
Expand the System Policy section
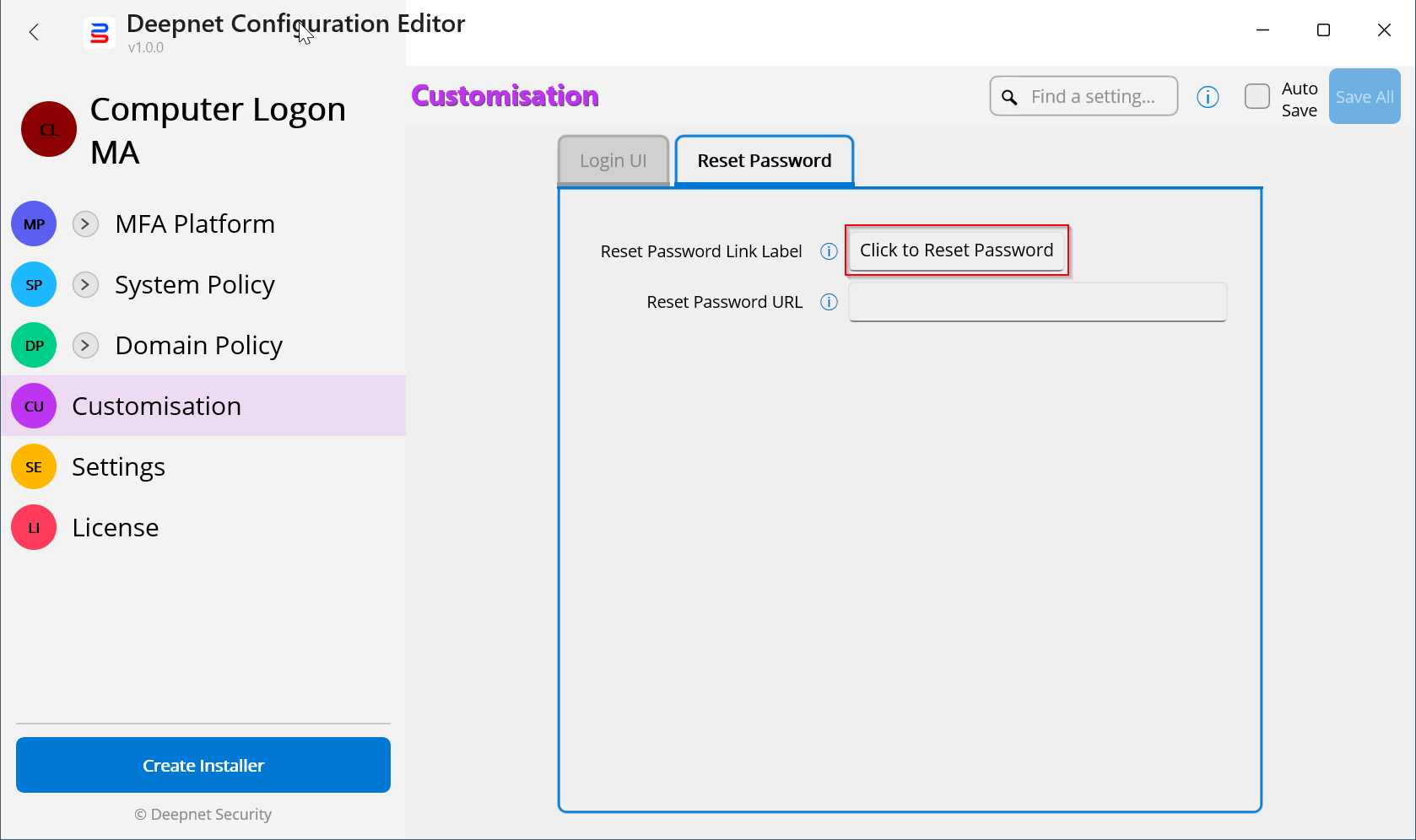click(85, 285)
